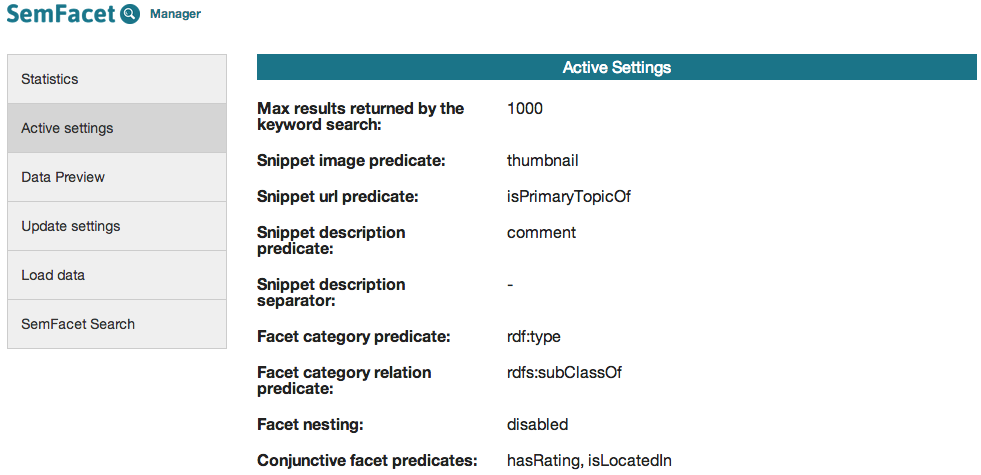Click the SemFacet logo text
Viewport: 981px width, 475px height.
point(61,14)
